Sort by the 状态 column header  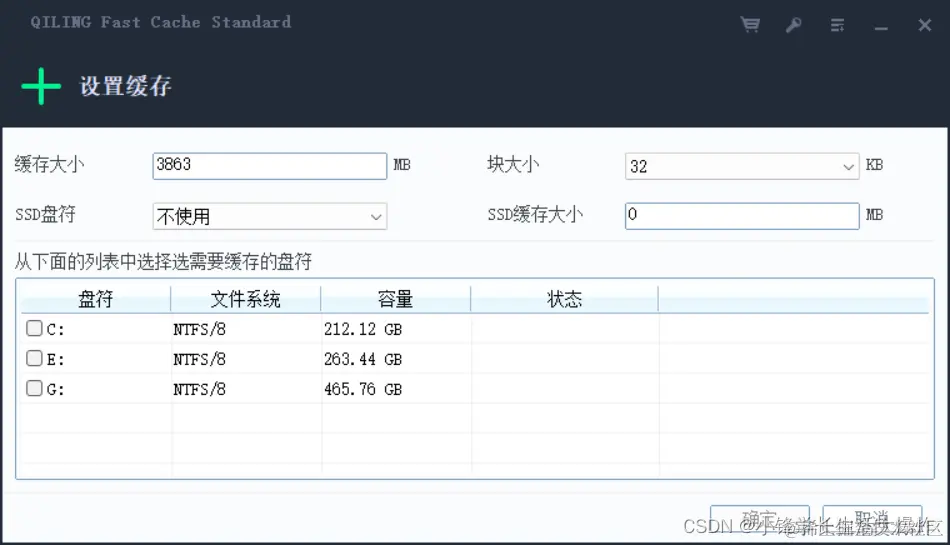click(564, 299)
